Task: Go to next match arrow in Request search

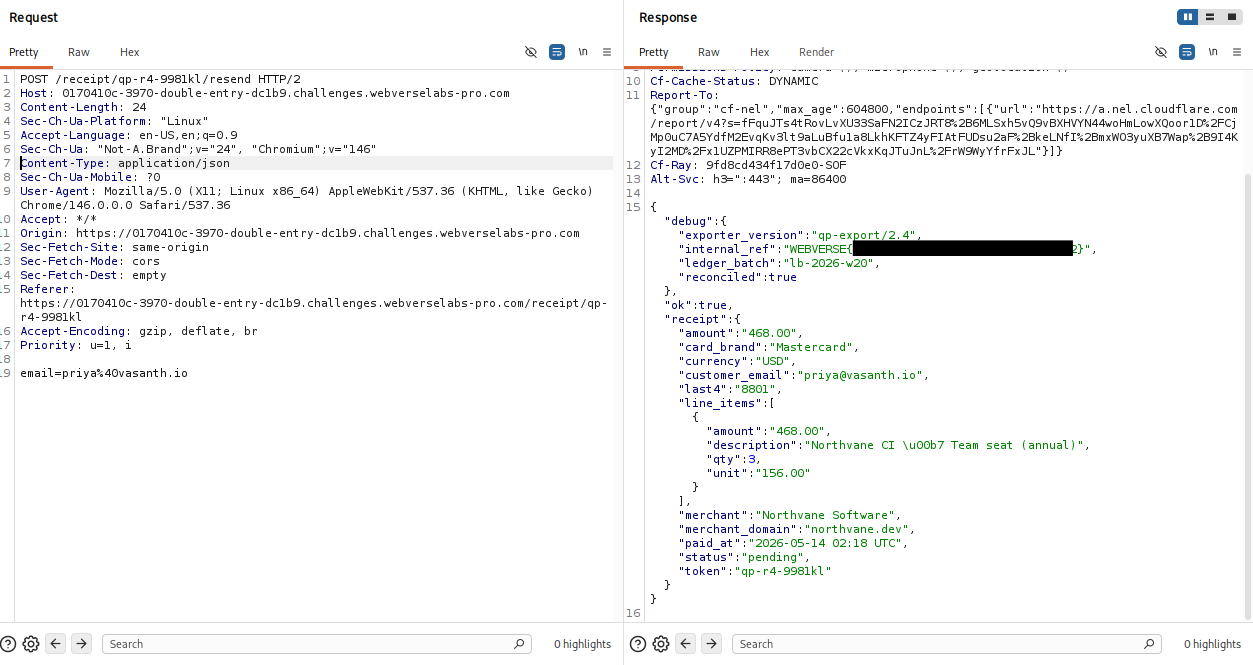Action: coord(81,644)
